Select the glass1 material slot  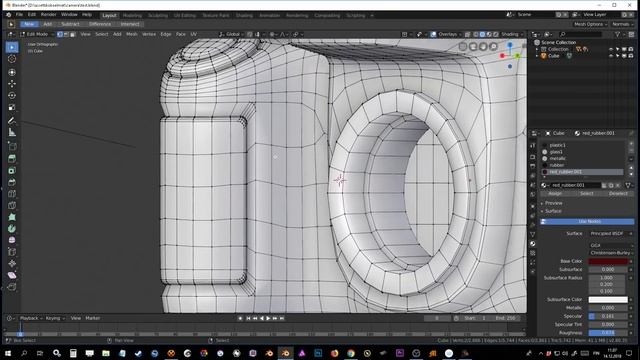pos(582,152)
